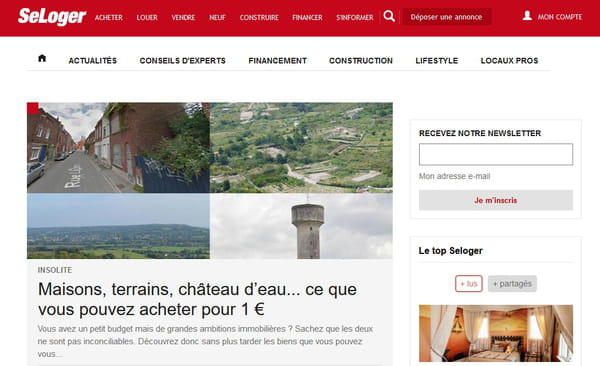Select the '+ lus' toggle
This screenshot has width=600, height=366.
[x=469, y=284]
